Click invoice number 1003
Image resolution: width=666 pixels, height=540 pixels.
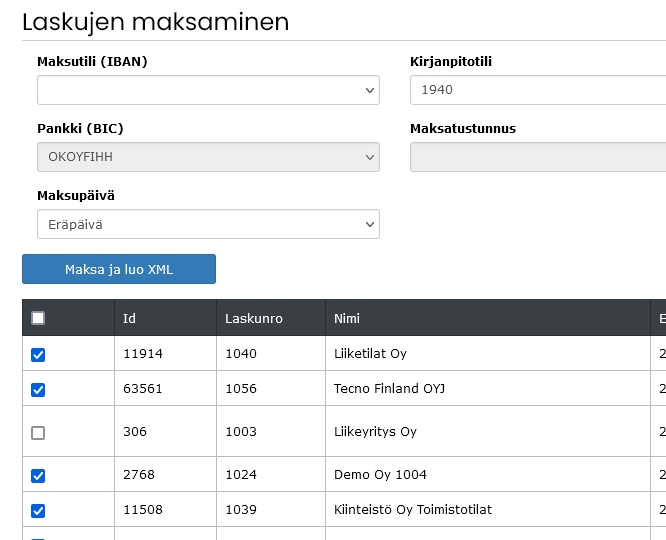pyautogui.click(x=241, y=431)
